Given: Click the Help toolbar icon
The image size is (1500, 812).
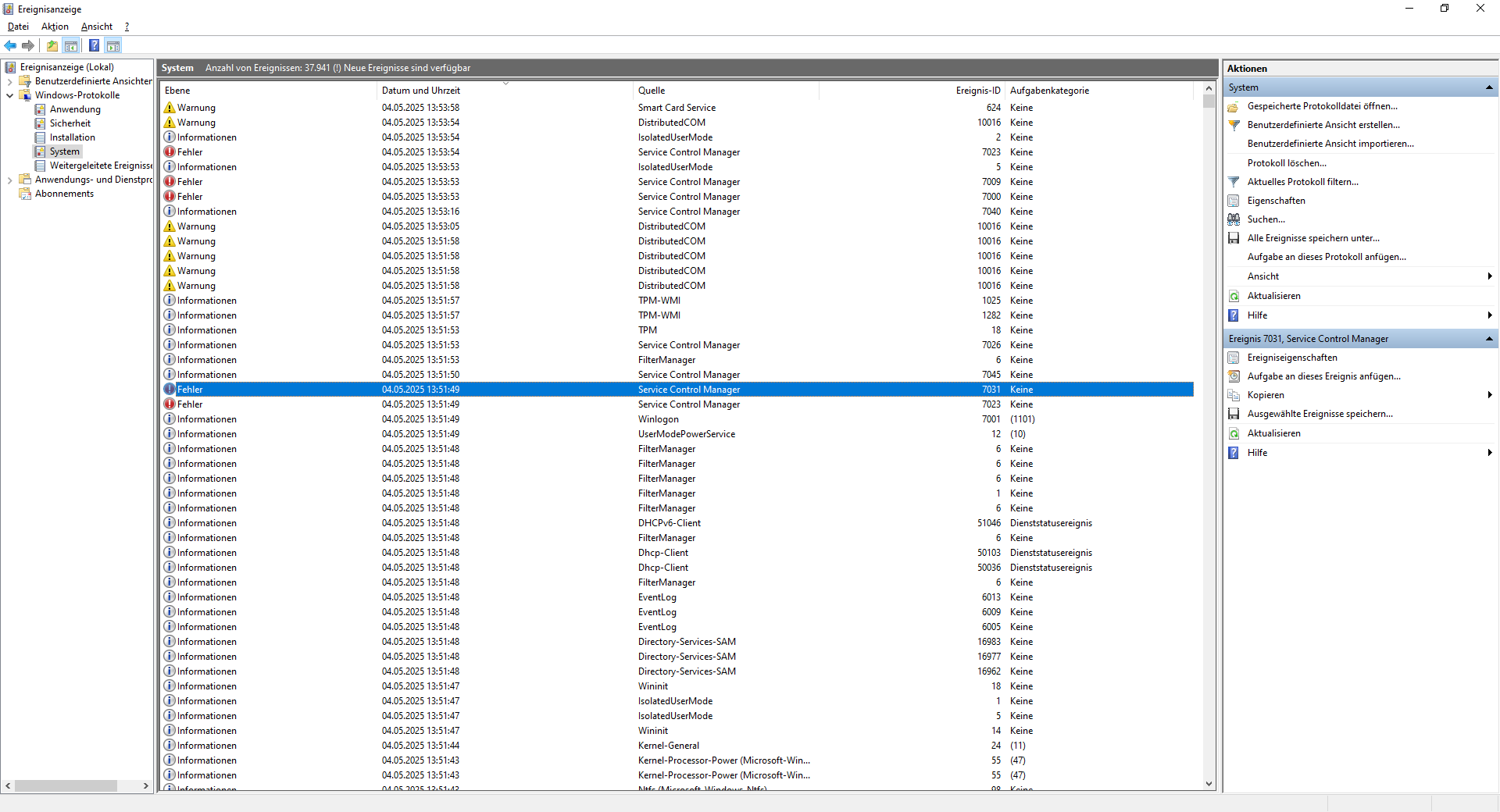Looking at the screenshot, I should click(x=94, y=45).
